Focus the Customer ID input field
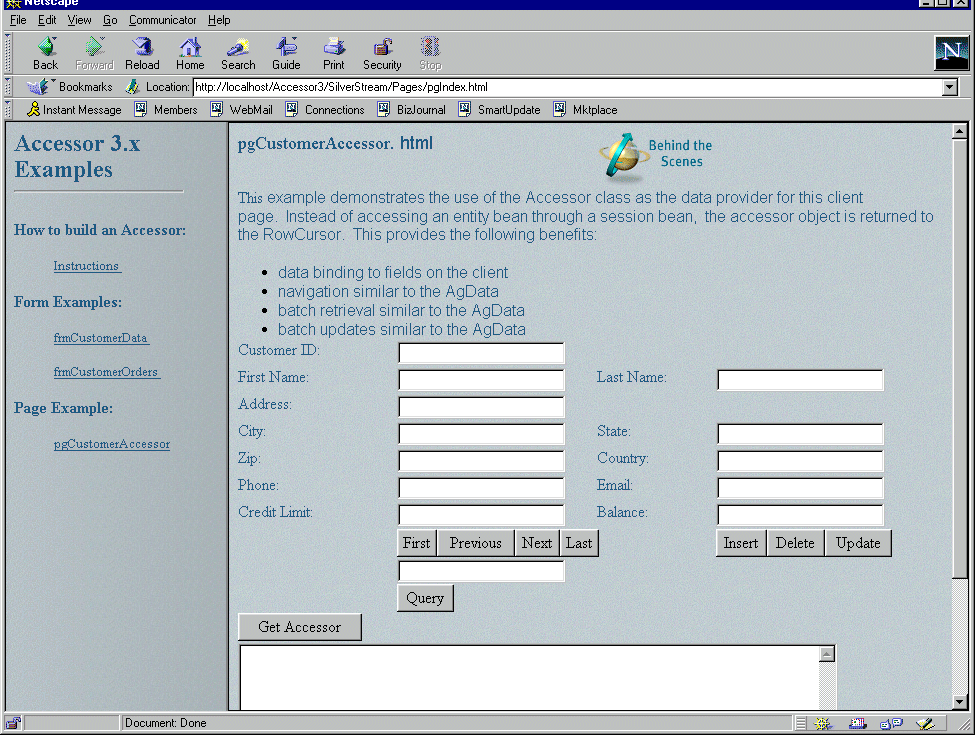975x735 pixels. 481,353
